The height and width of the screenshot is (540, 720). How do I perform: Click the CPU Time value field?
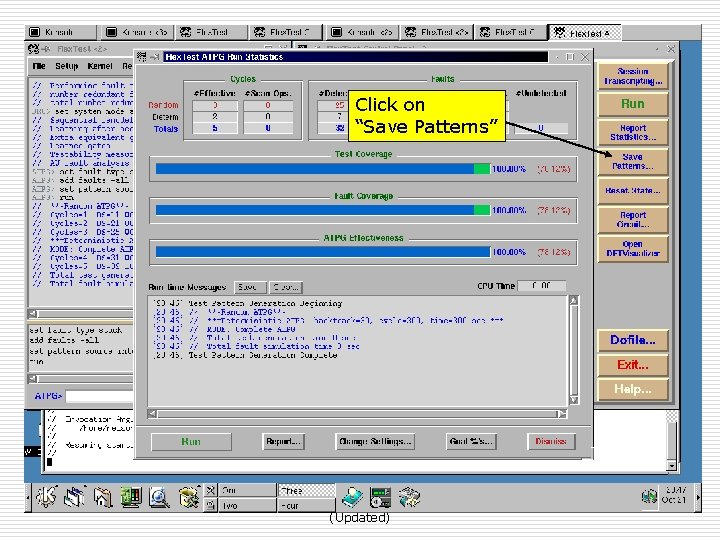coord(541,286)
